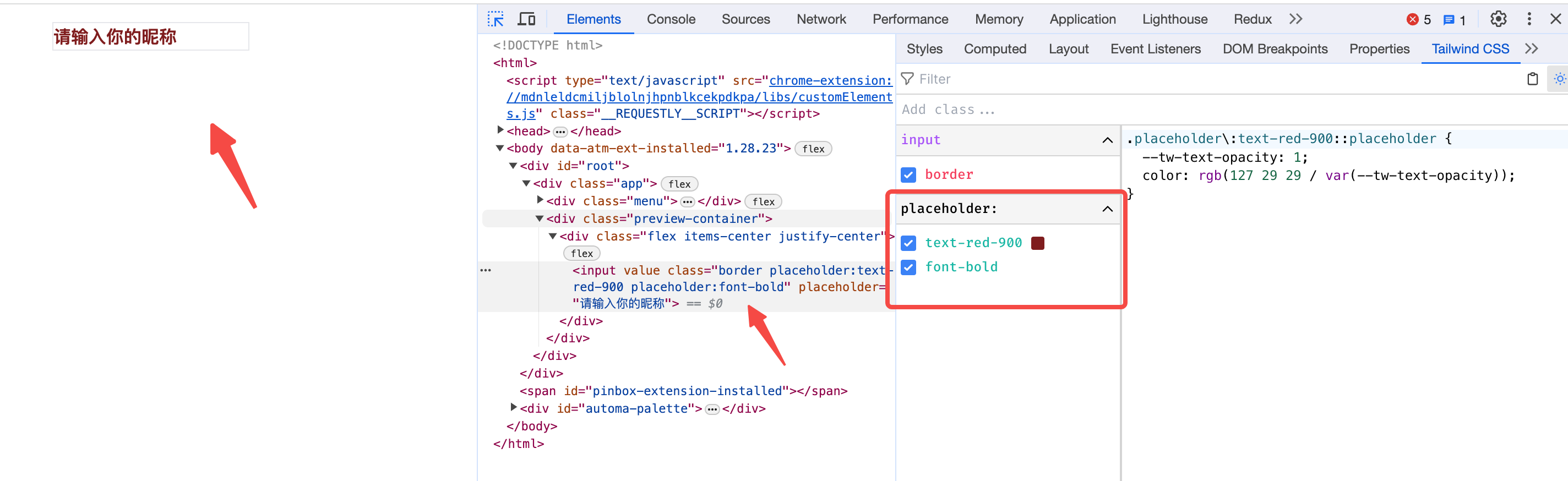
Task: Collapse the body element node
Action: pyautogui.click(x=500, y=147)
